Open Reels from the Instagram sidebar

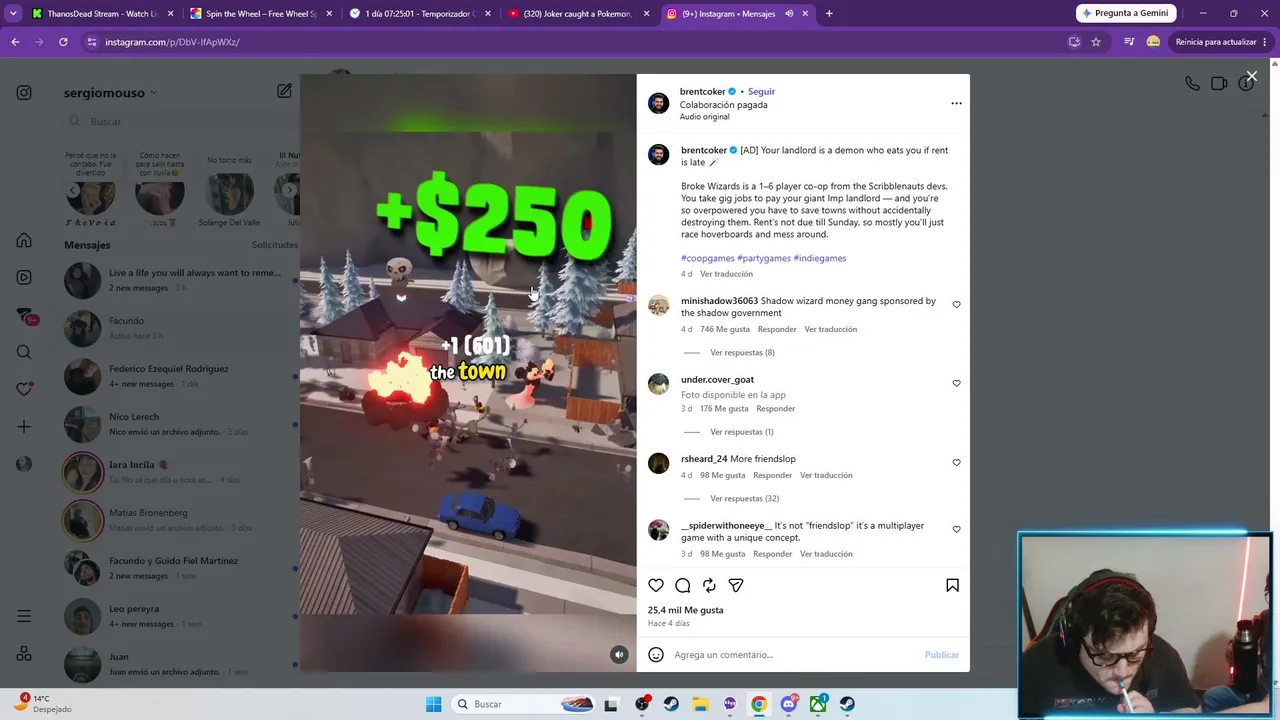24,277
